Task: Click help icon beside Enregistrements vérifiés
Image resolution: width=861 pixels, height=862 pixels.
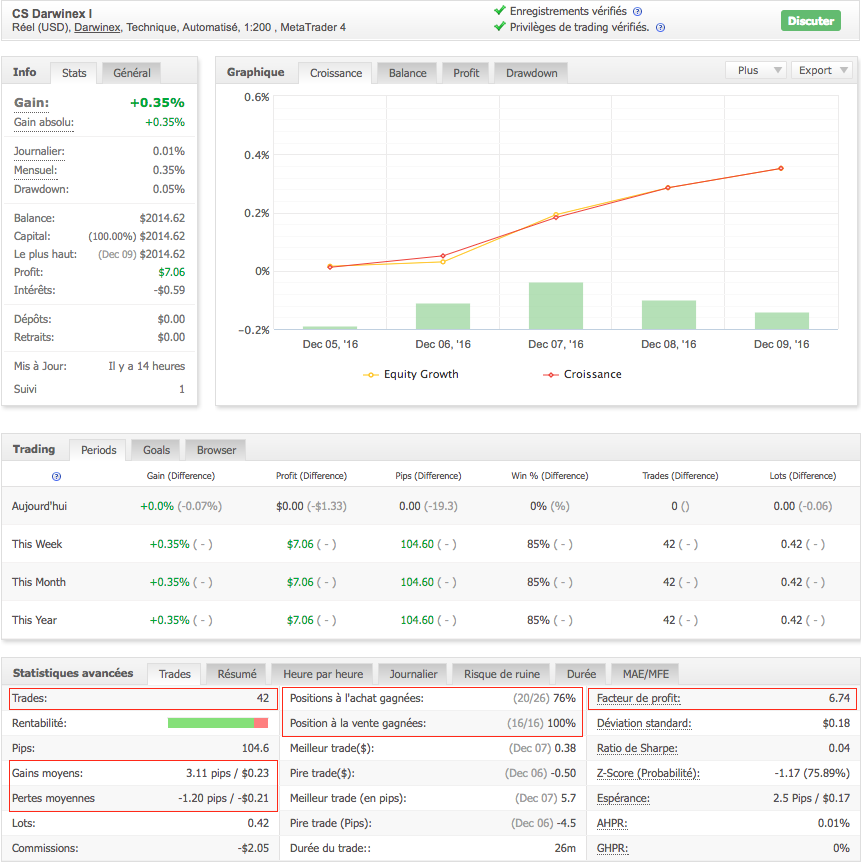Action: (x=637, y=11)
